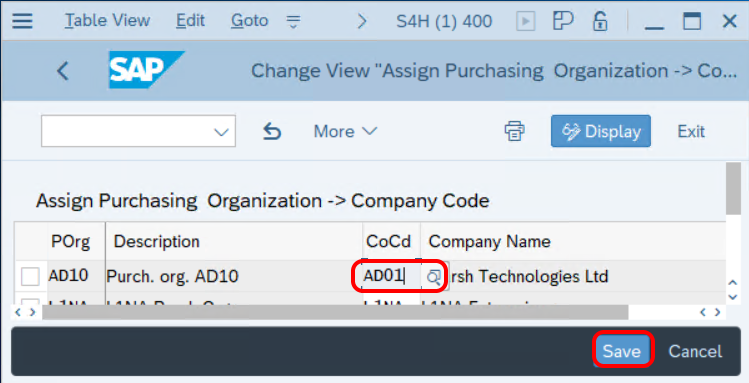
Task: Click the Display toggle button
Action: click(x=601, y=131)
